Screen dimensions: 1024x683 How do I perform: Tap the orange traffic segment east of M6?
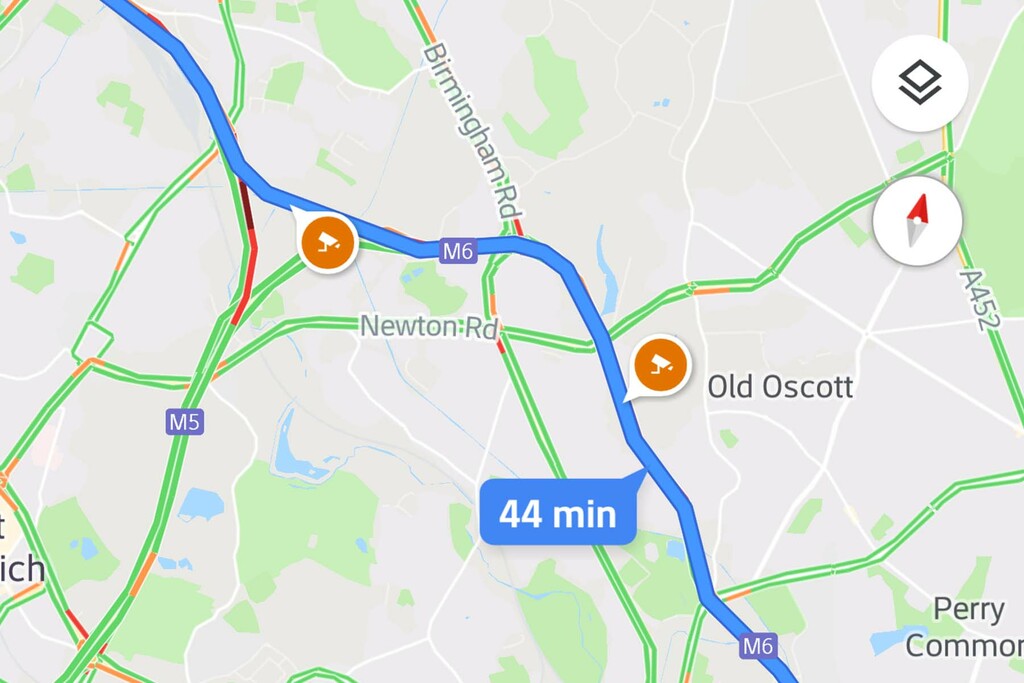[710, 290]
